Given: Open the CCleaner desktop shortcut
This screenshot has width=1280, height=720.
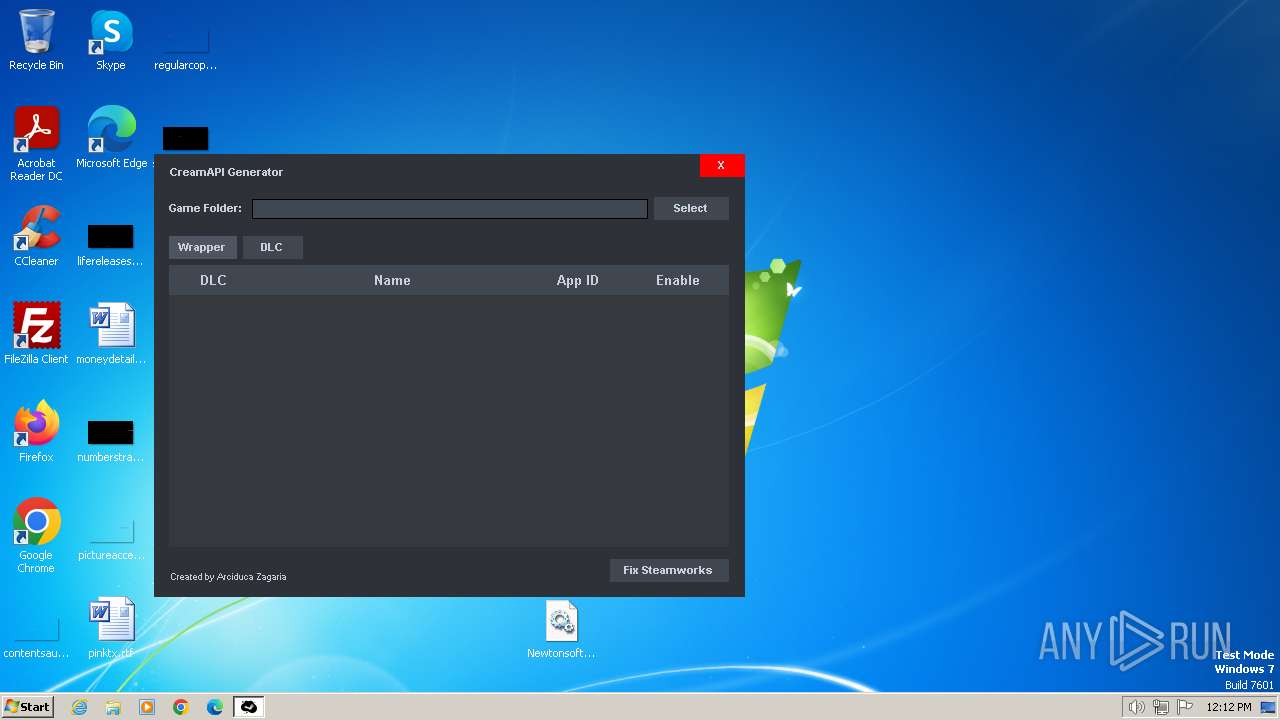Looking at the screenshot, I should point(36,236).
